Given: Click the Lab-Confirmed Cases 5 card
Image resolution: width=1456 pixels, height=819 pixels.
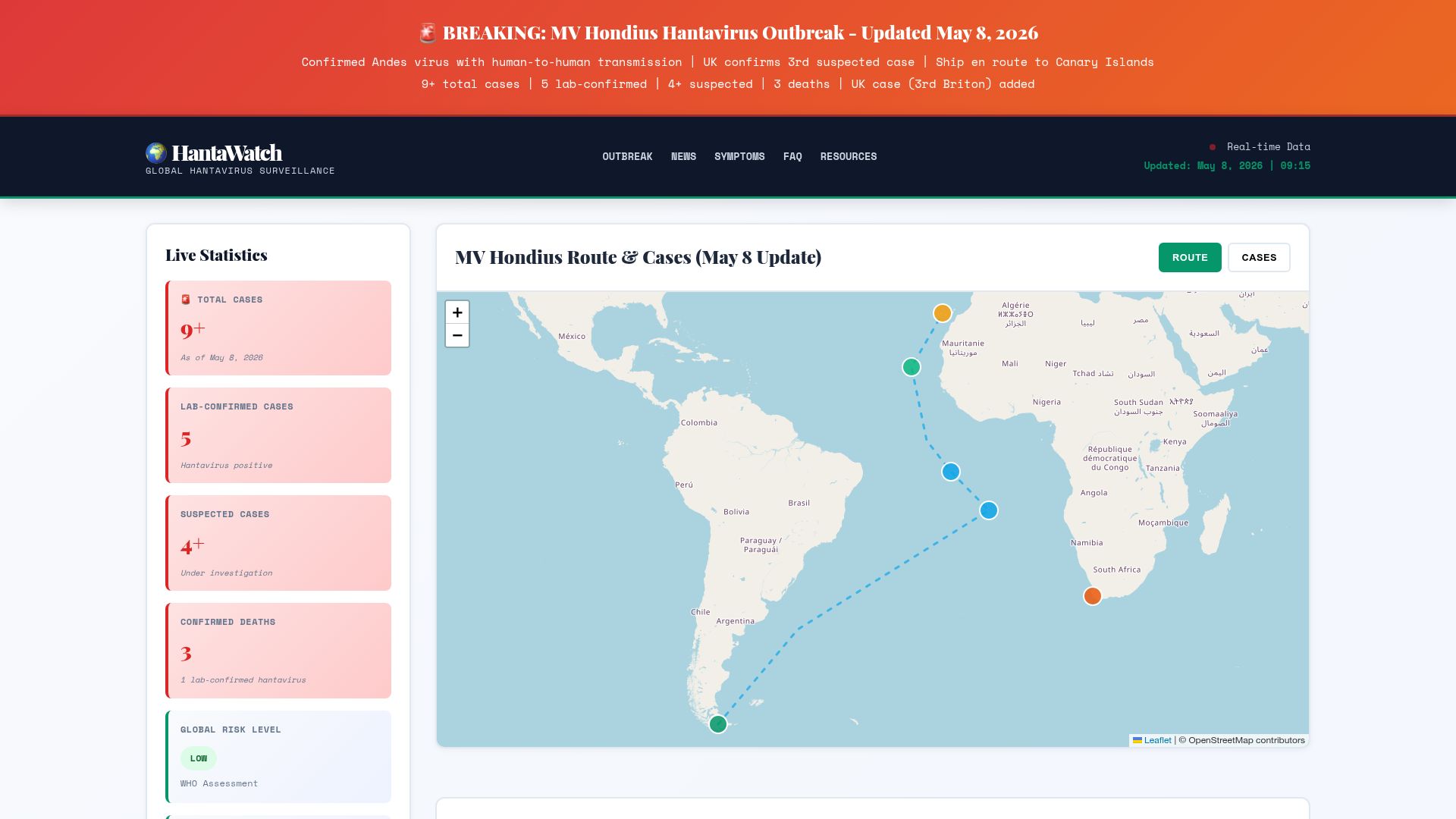Looking at the screenshot, I should (x=278, y=435).
